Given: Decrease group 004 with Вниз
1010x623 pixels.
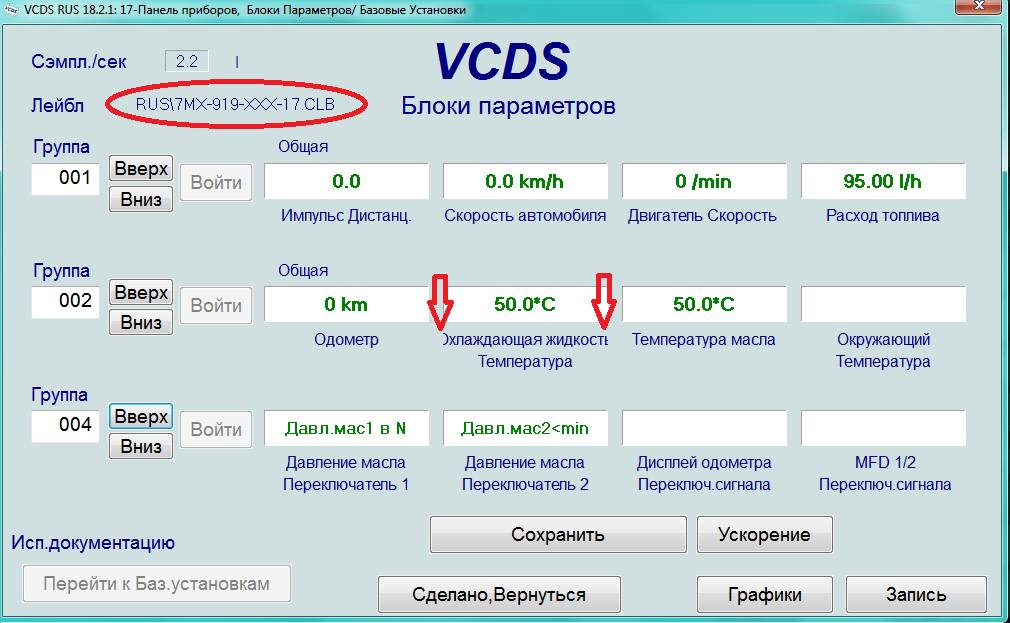Looking at the screenshot, I should (x=141, y=445).
